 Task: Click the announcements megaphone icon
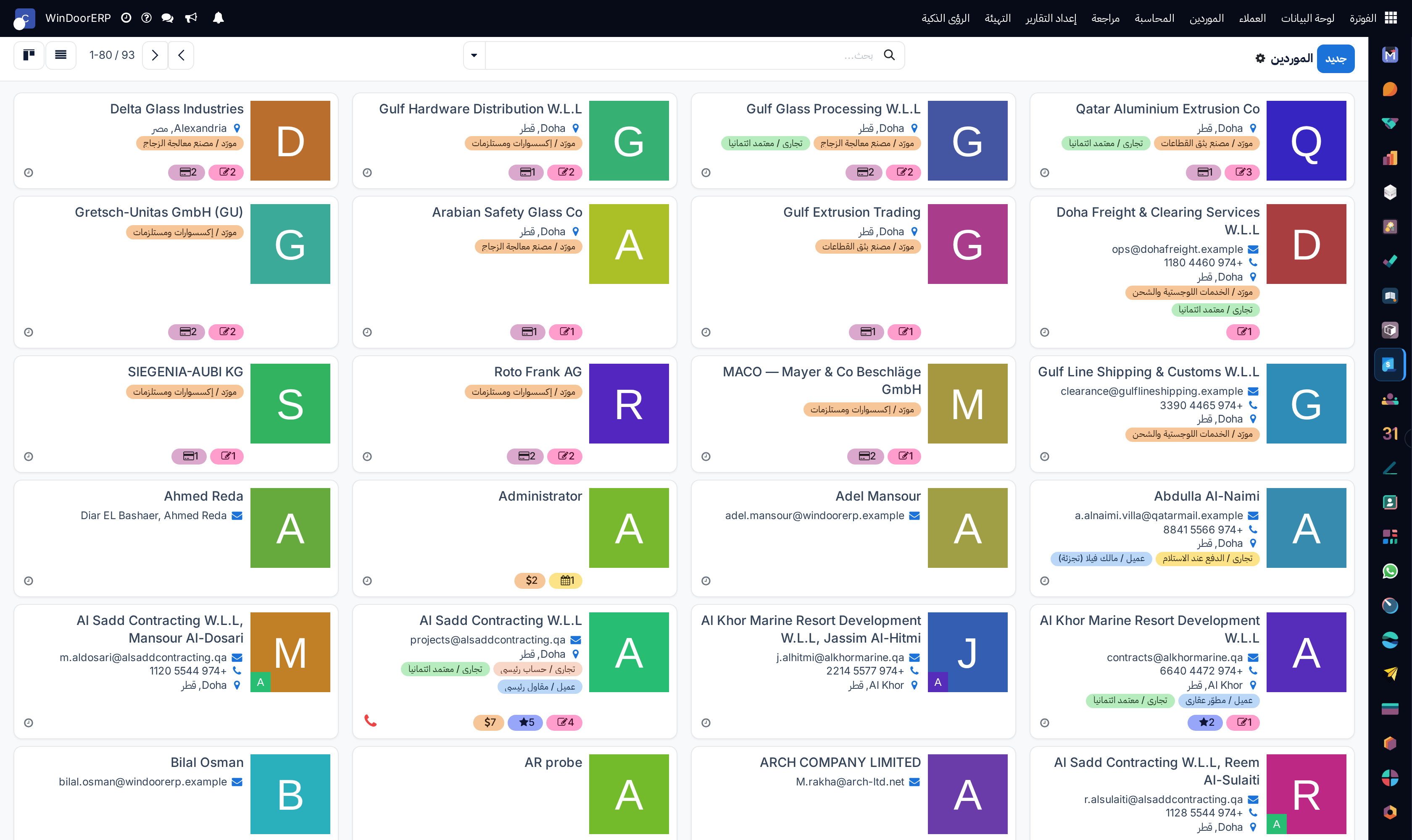192,18
